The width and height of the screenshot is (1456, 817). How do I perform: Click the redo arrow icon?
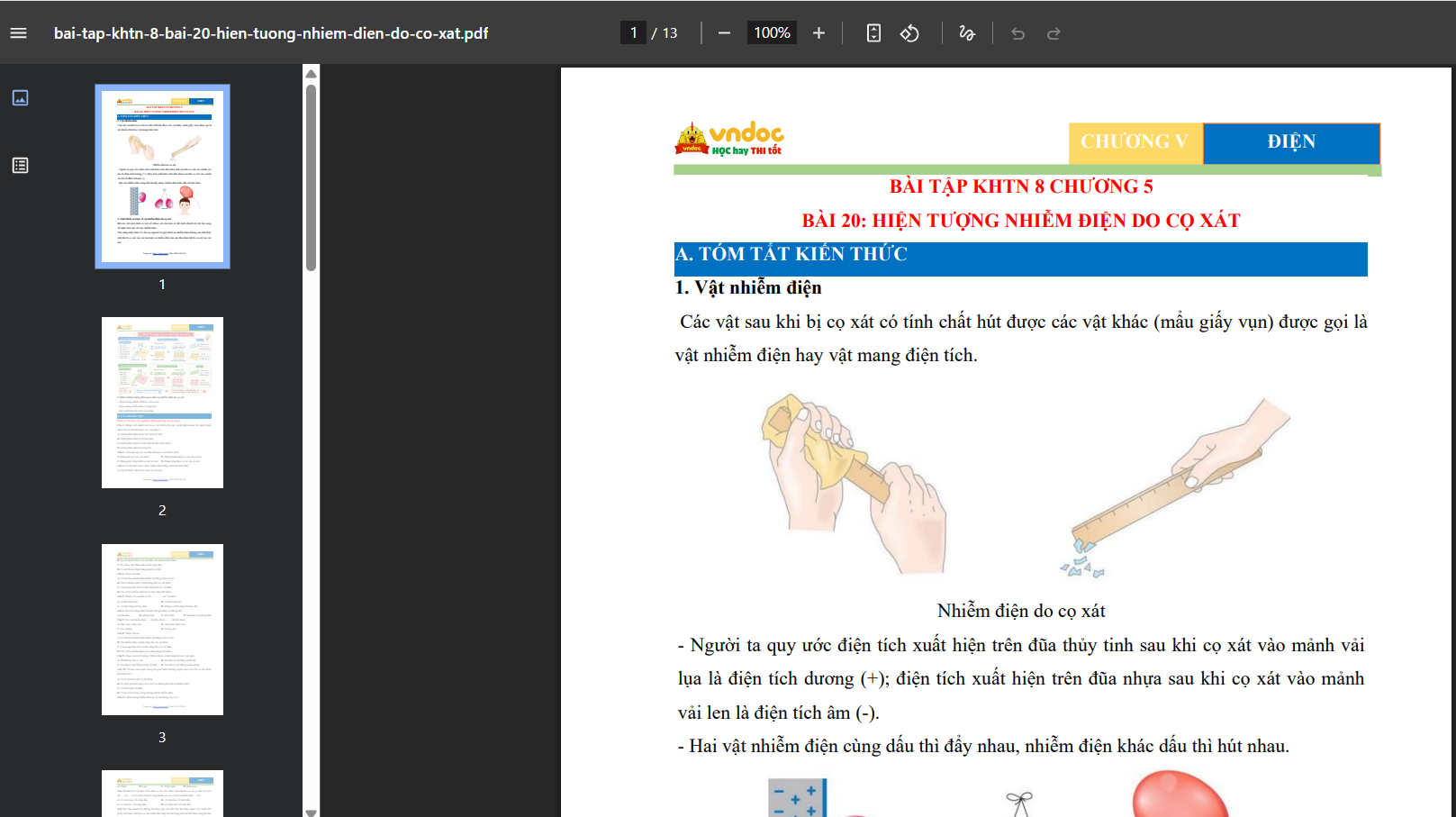click(1054, 33)
